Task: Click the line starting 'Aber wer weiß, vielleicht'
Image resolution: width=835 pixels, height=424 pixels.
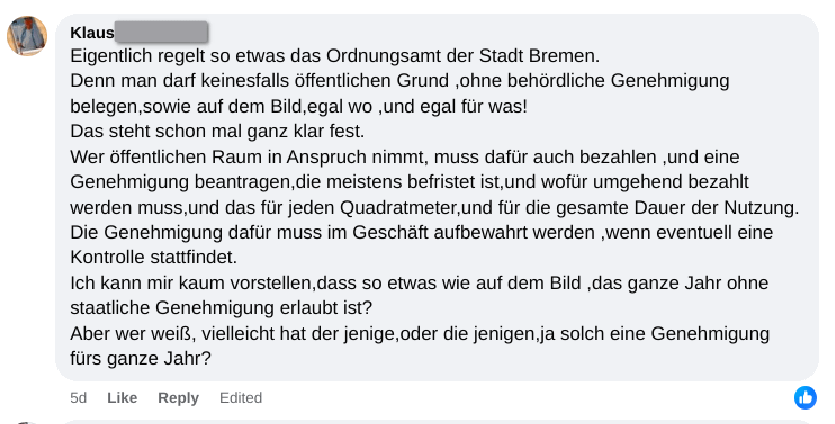Action: click(420, 334)
